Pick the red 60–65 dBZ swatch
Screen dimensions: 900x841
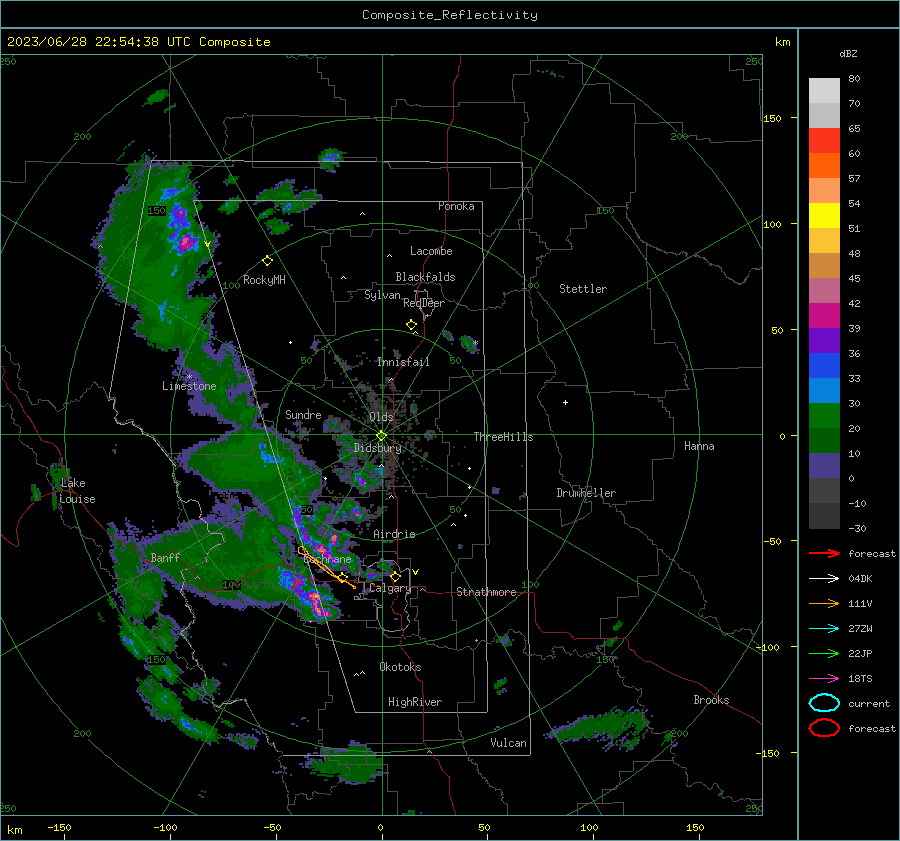[x=824, y=141]
